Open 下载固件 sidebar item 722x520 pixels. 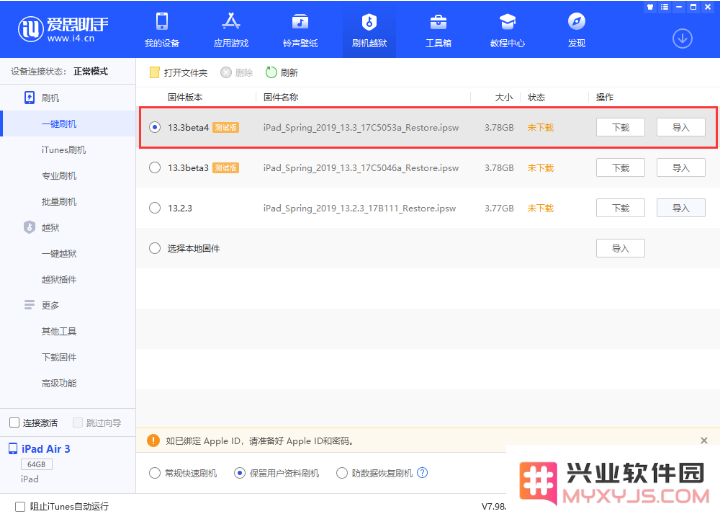click(x=59, y=357)
